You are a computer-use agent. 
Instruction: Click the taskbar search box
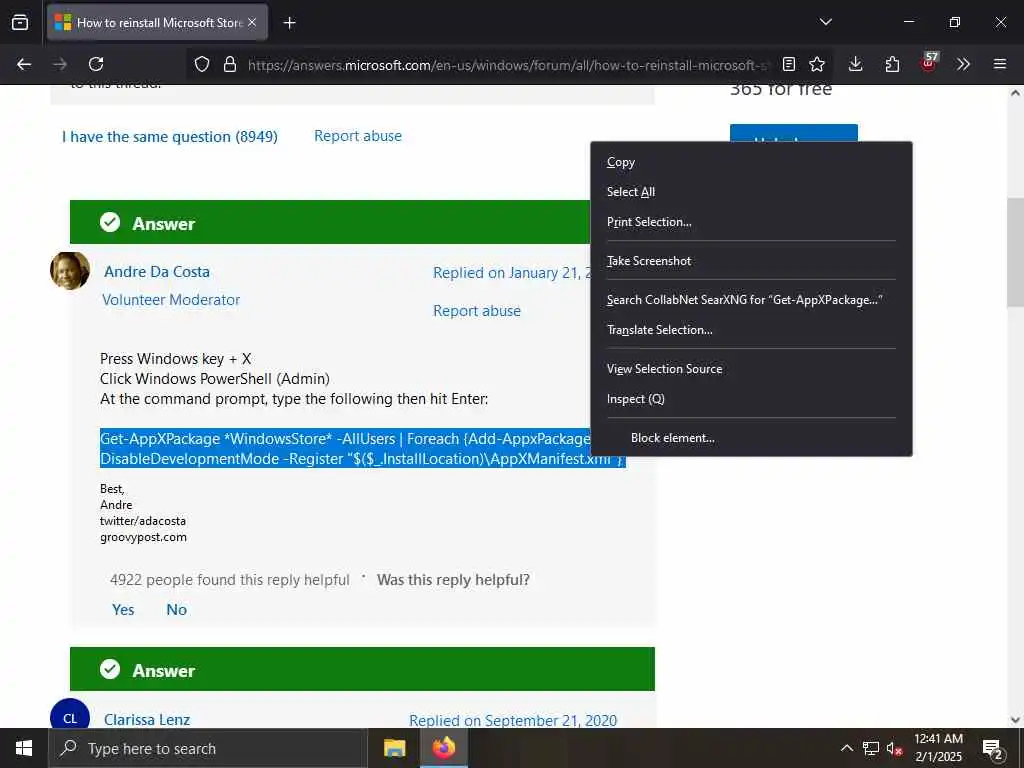click(x=208, y=748)
